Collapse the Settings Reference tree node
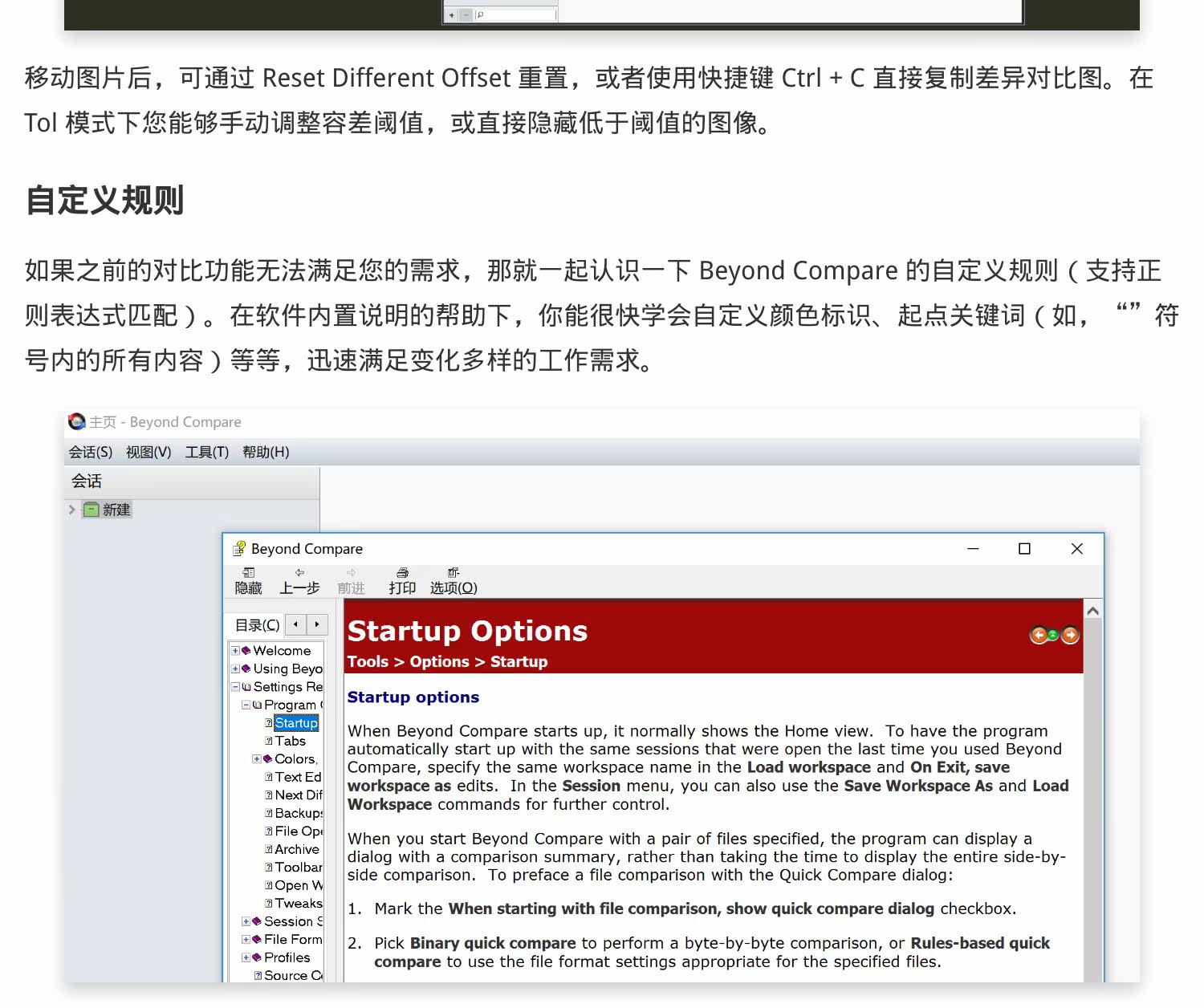 tap(236, 687)
